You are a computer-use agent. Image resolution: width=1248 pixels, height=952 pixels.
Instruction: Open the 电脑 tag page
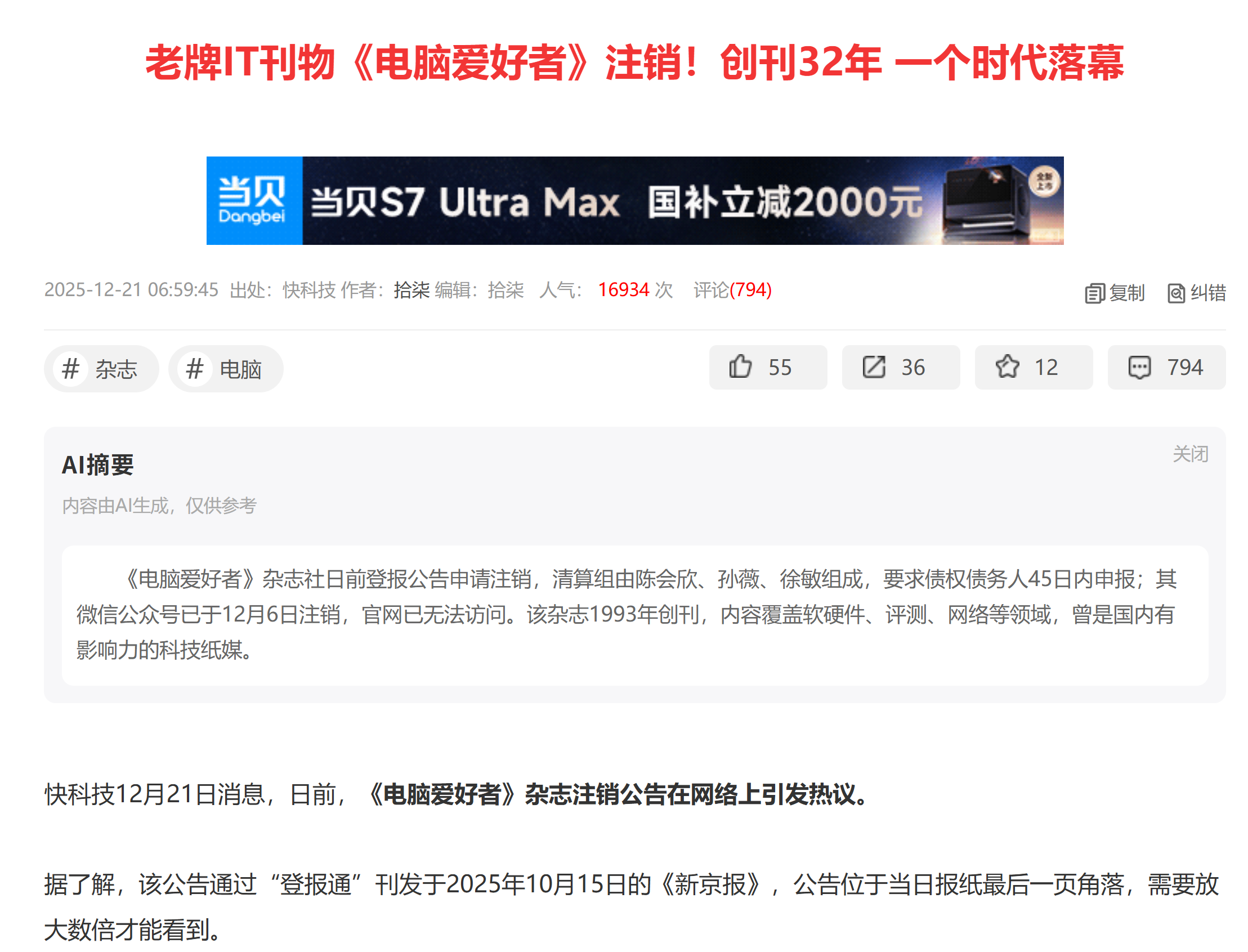coord(240,369)
